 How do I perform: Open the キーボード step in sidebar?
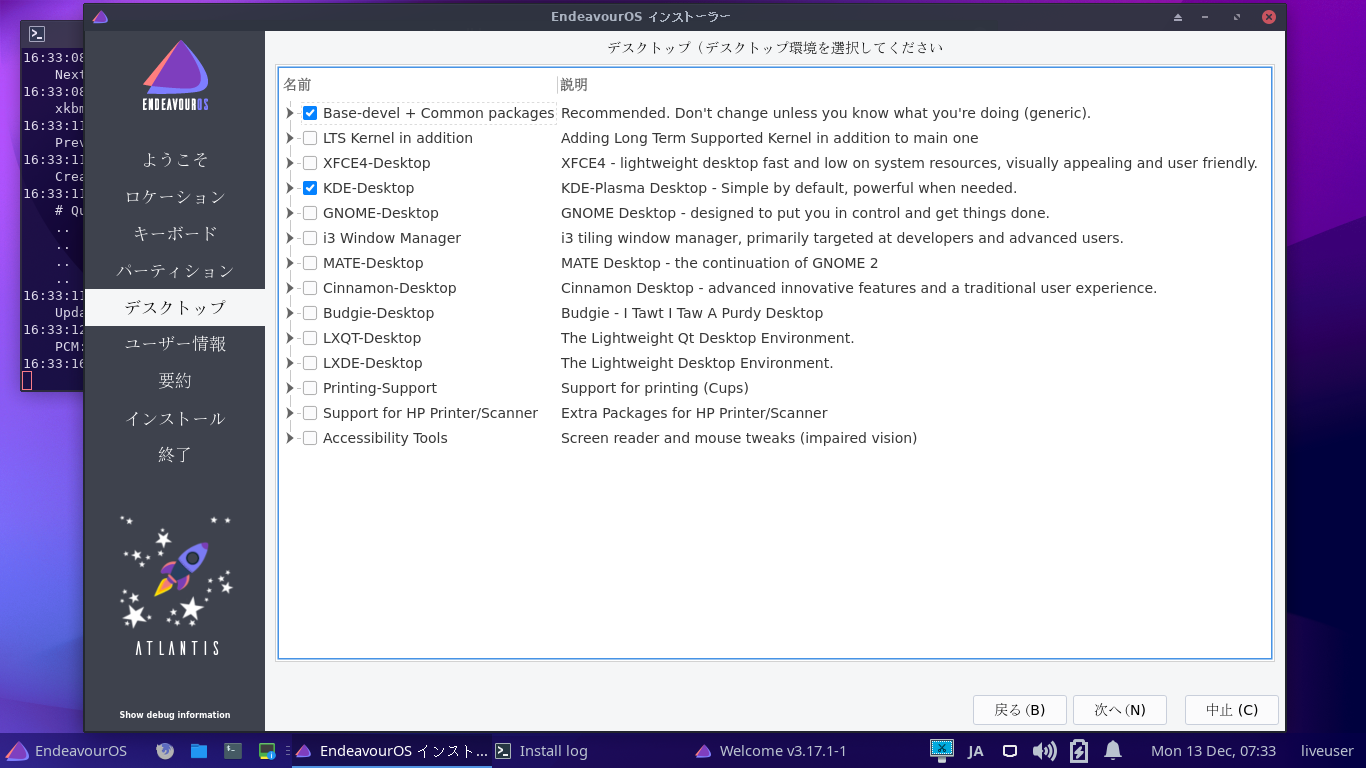point(175,234)
